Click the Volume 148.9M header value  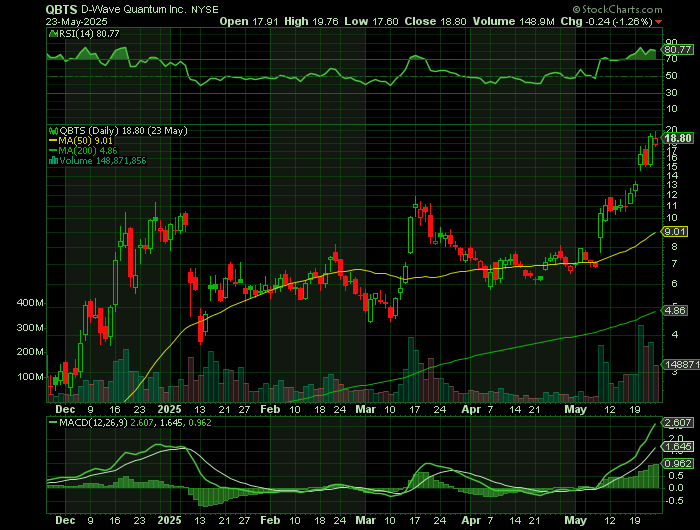tap(514, 21)
